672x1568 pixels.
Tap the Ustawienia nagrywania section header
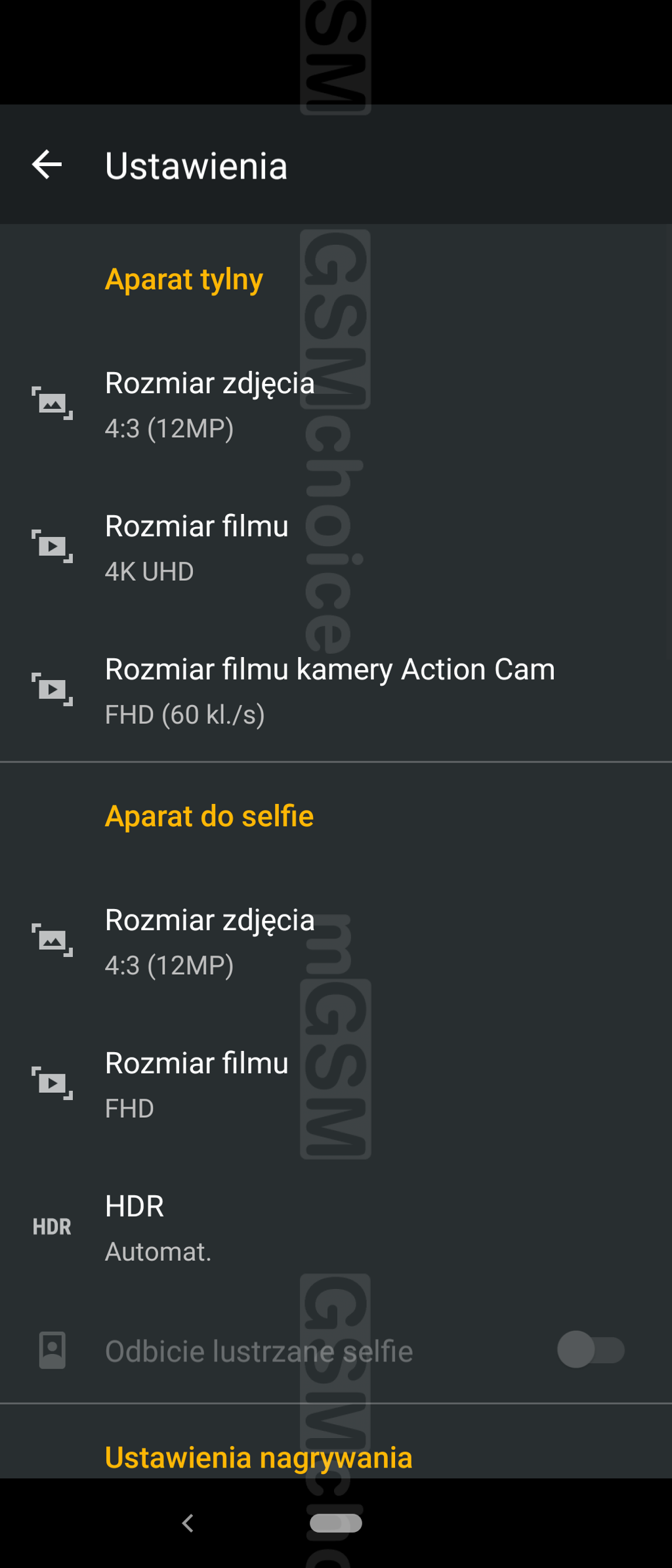(x=259, y=1458)
